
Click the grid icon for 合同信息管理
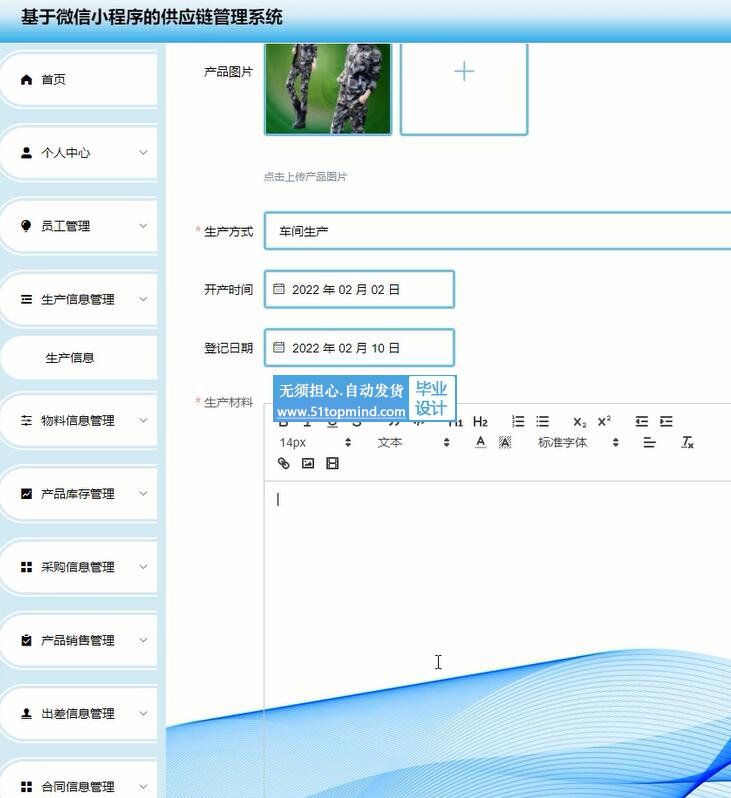pos(26,787)
